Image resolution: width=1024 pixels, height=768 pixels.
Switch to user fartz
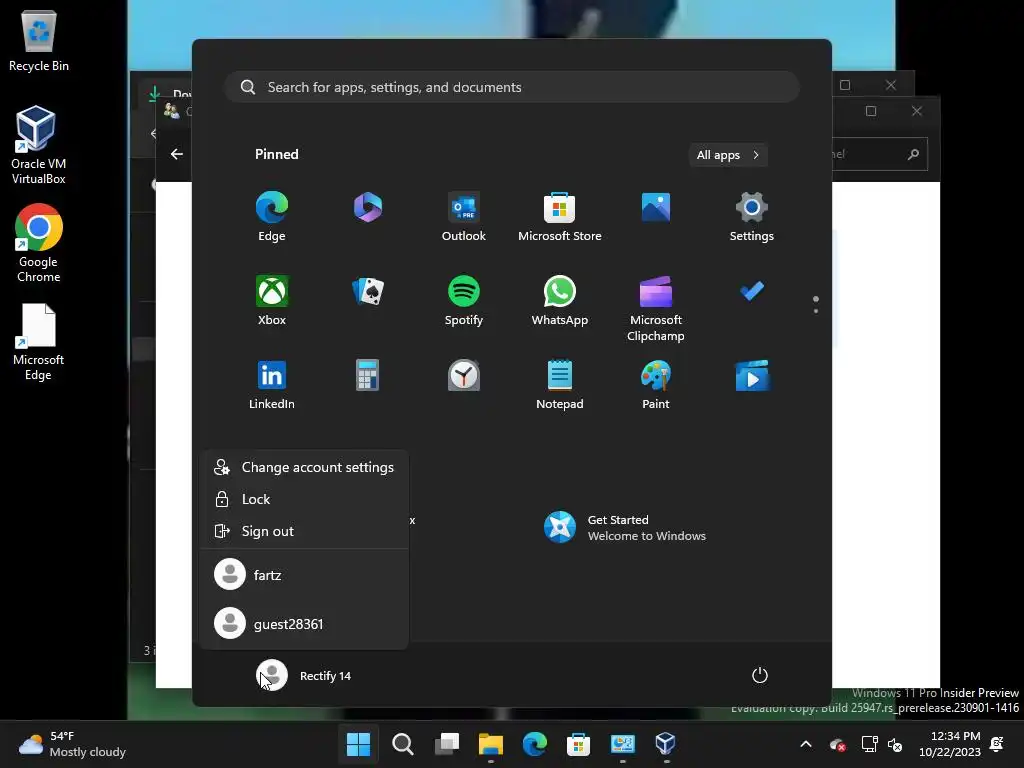coord(304,575)
